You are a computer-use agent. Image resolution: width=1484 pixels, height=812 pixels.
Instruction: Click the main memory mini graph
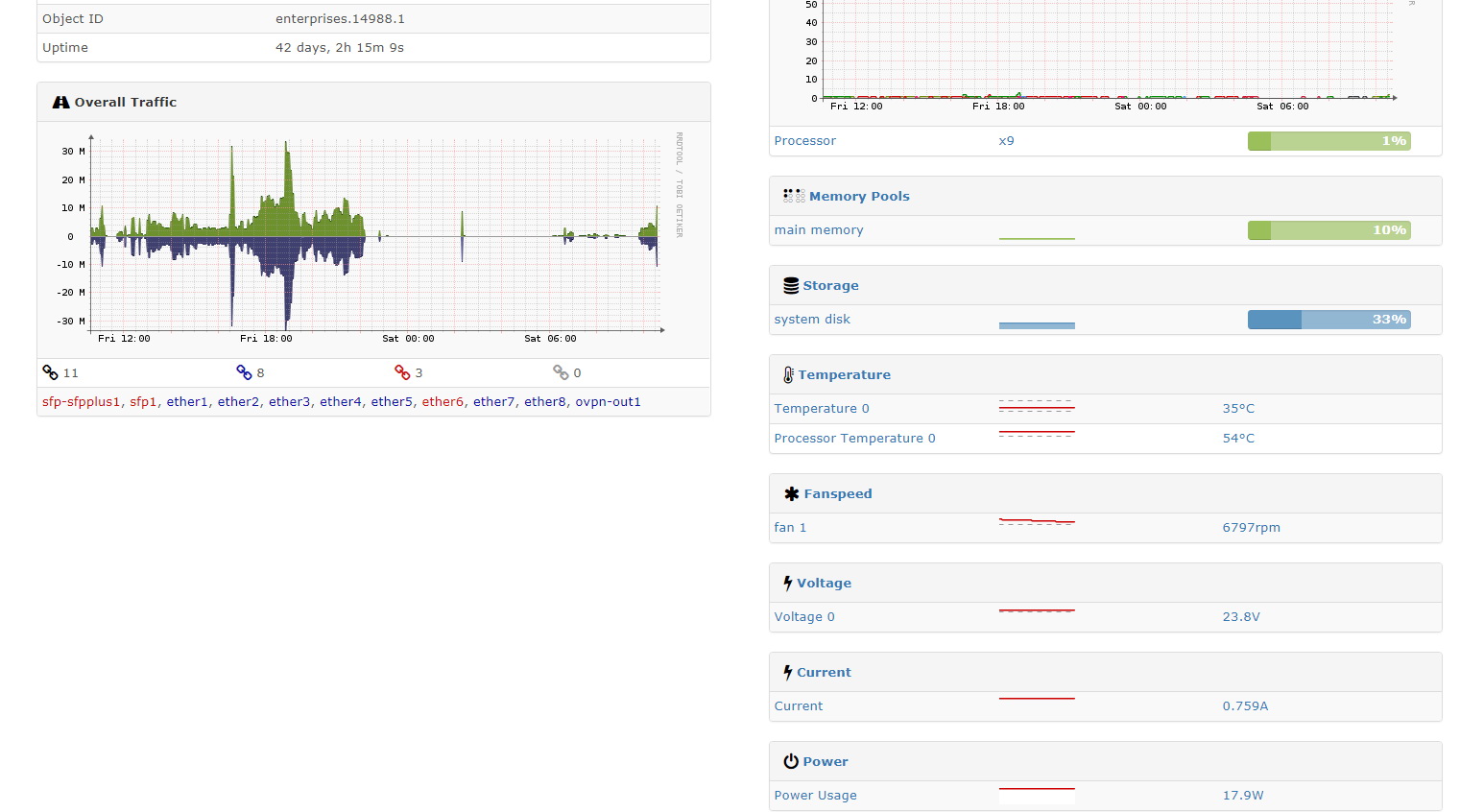pyautogui.click(x=1037, y=230)
